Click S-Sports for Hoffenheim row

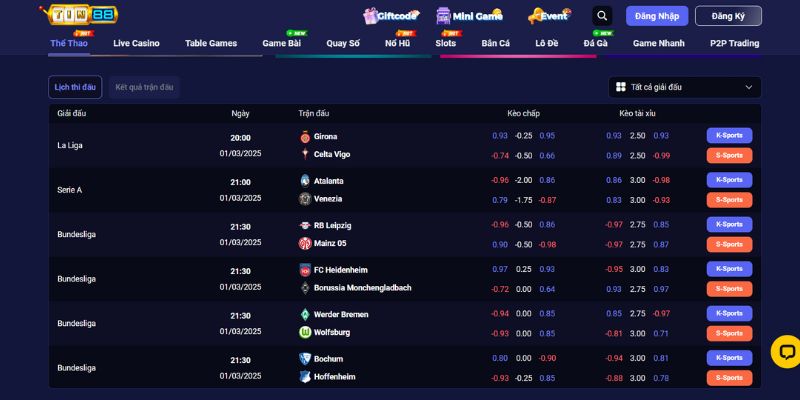(x=730, y=378)
